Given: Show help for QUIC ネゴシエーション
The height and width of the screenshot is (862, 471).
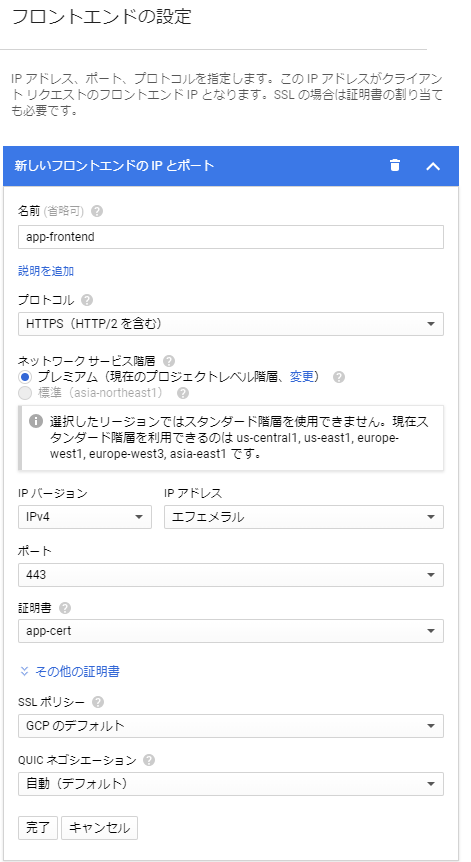Looking at the screenshot, I should coord(149,760).
